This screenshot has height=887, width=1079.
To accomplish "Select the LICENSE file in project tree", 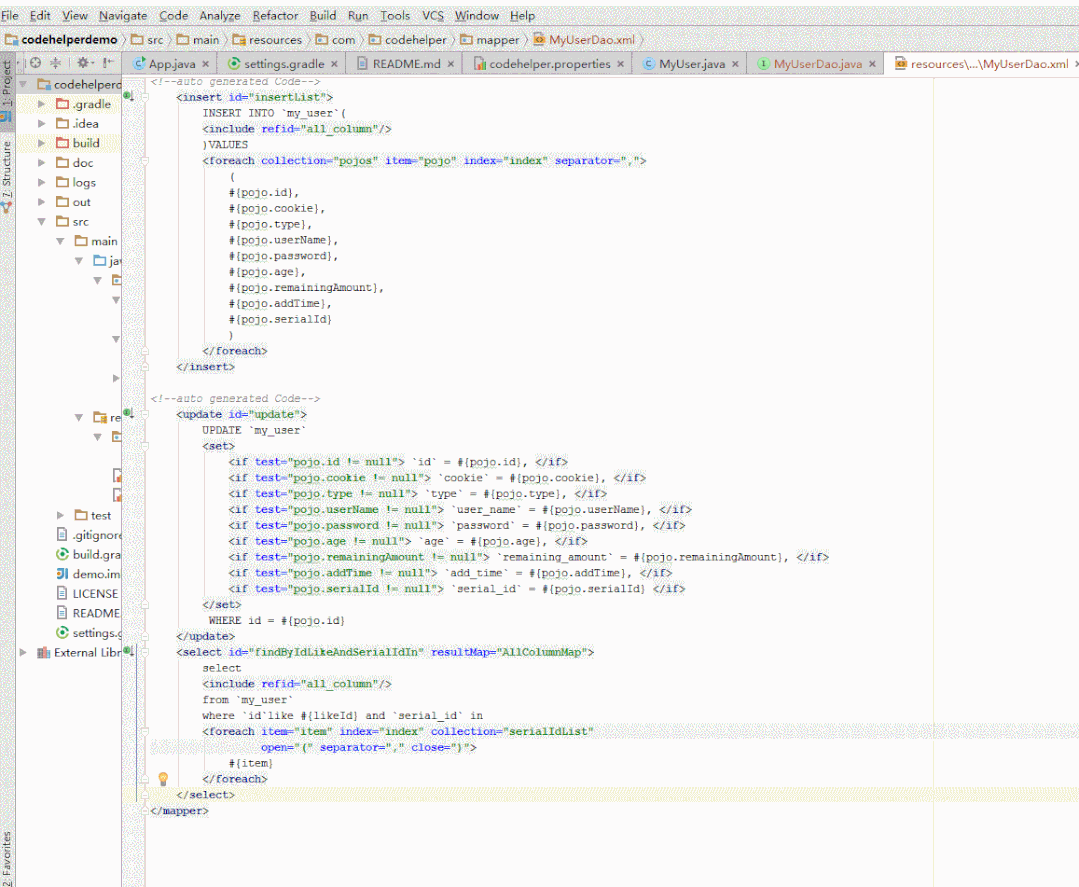I will tap(95, 593).
